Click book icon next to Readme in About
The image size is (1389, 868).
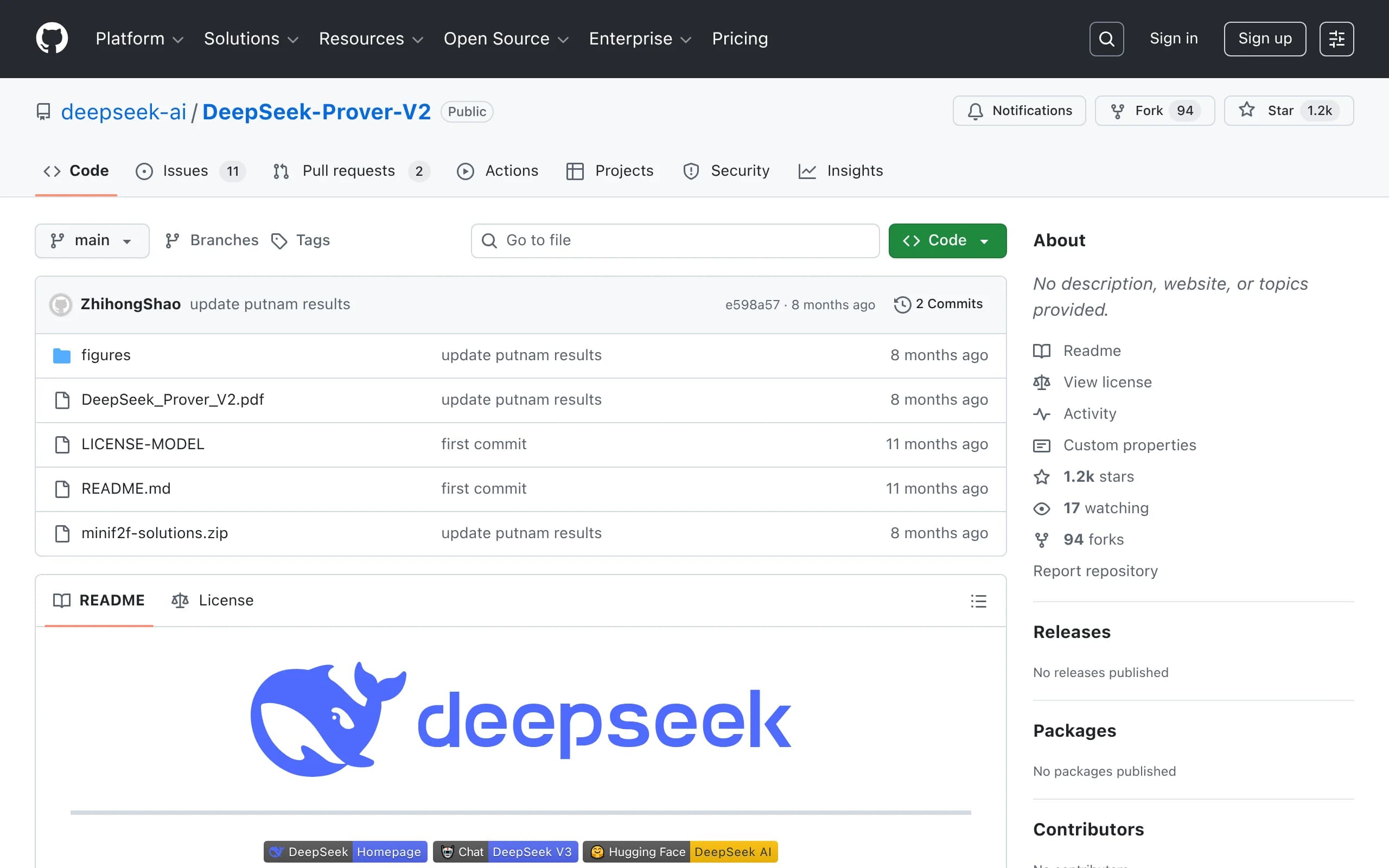pyautogui.click(x=1042, y=351)
